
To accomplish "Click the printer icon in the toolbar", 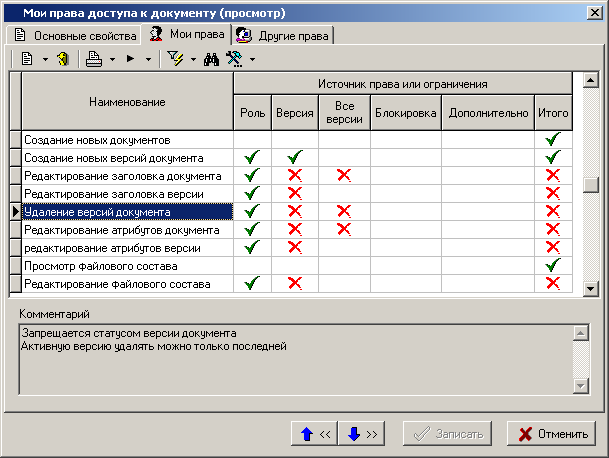I will pos(94,60).
